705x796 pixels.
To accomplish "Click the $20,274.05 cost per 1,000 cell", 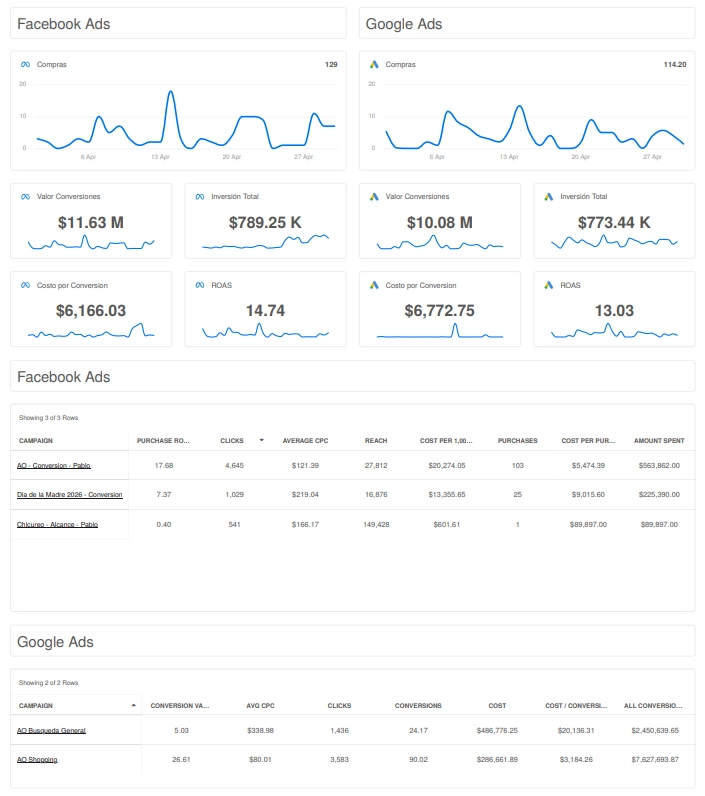I will (447, 466).
